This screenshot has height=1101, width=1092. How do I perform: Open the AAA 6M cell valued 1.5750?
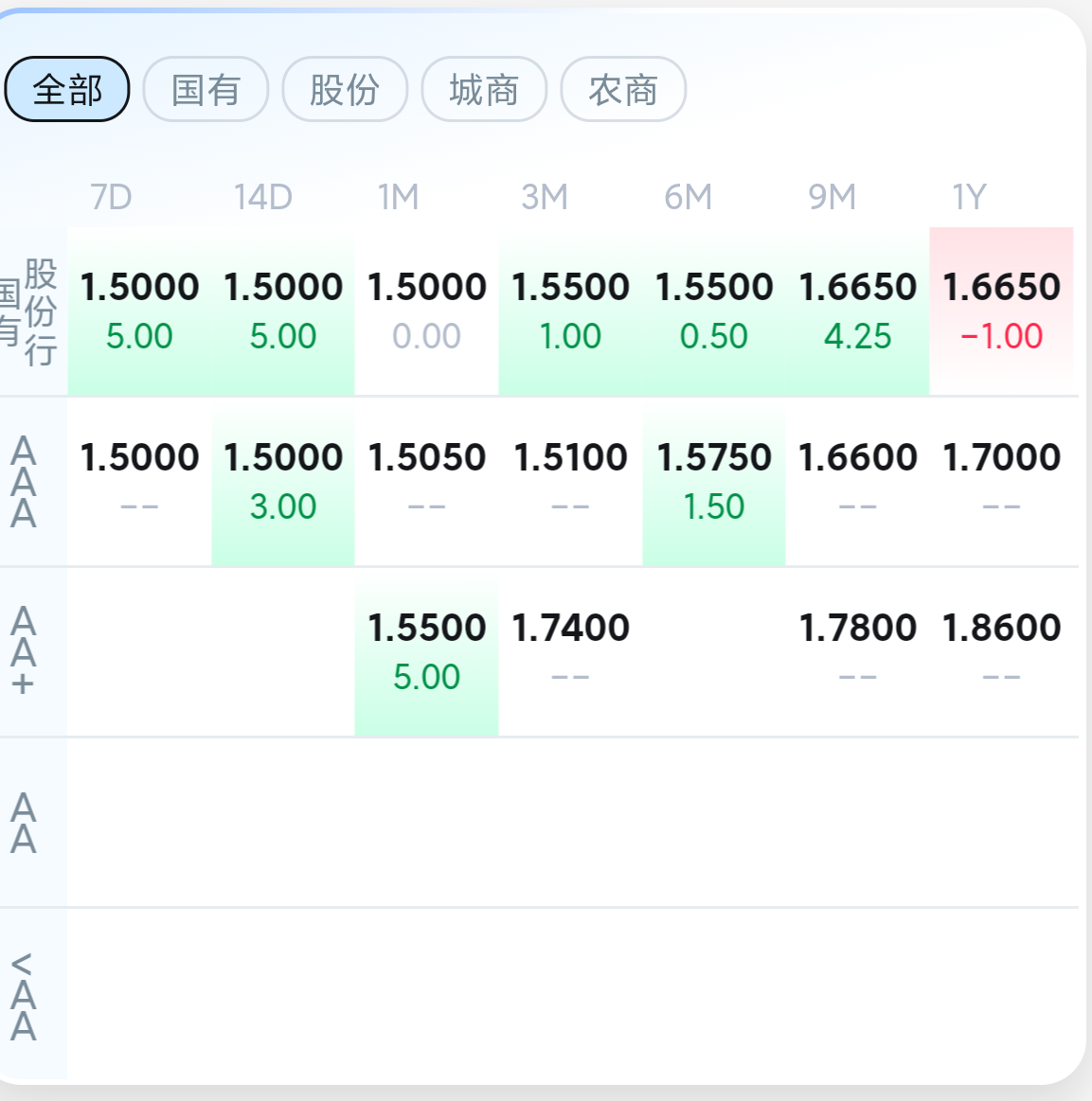[x=714, y=482]
